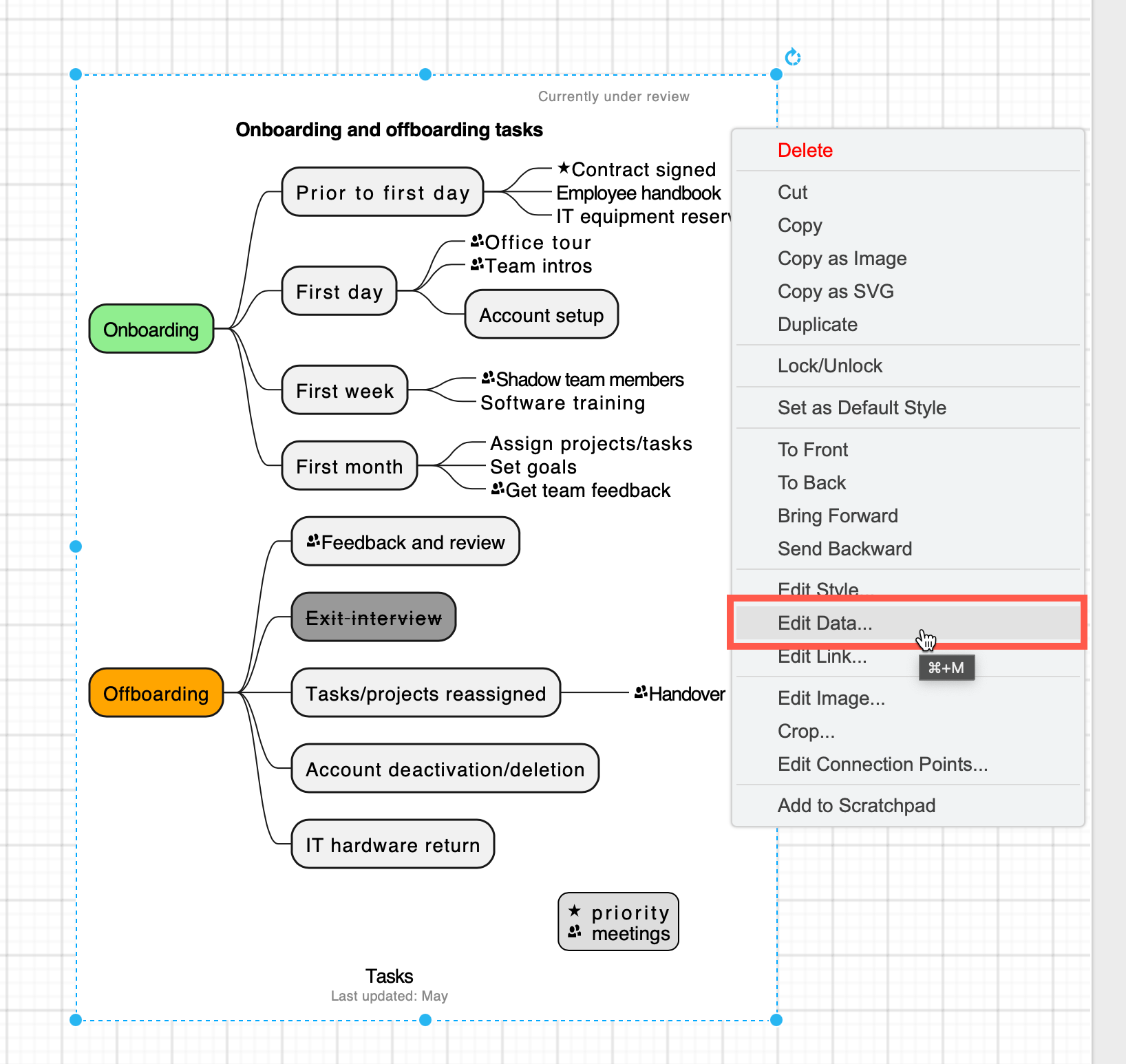Select the Tasks/projects reassigned node
1126x1064 pixels.
coord(426,693)
